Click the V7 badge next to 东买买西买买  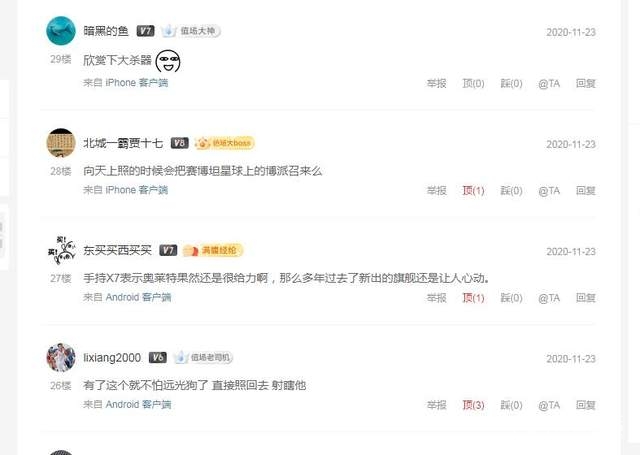click(x=168, y=250)
